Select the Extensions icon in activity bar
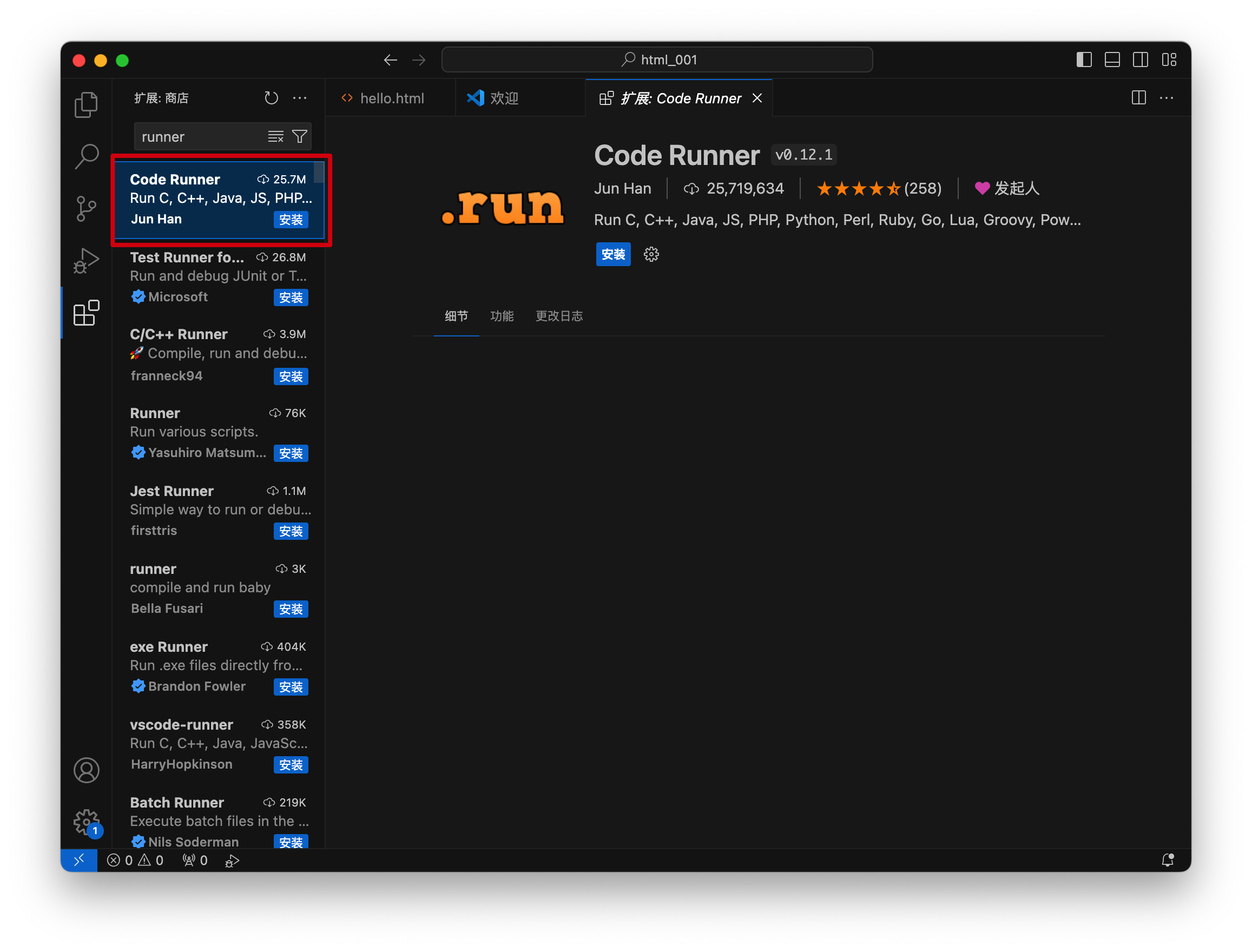The width and height of the screenshot is (1252, 952). tap(86, 313)
